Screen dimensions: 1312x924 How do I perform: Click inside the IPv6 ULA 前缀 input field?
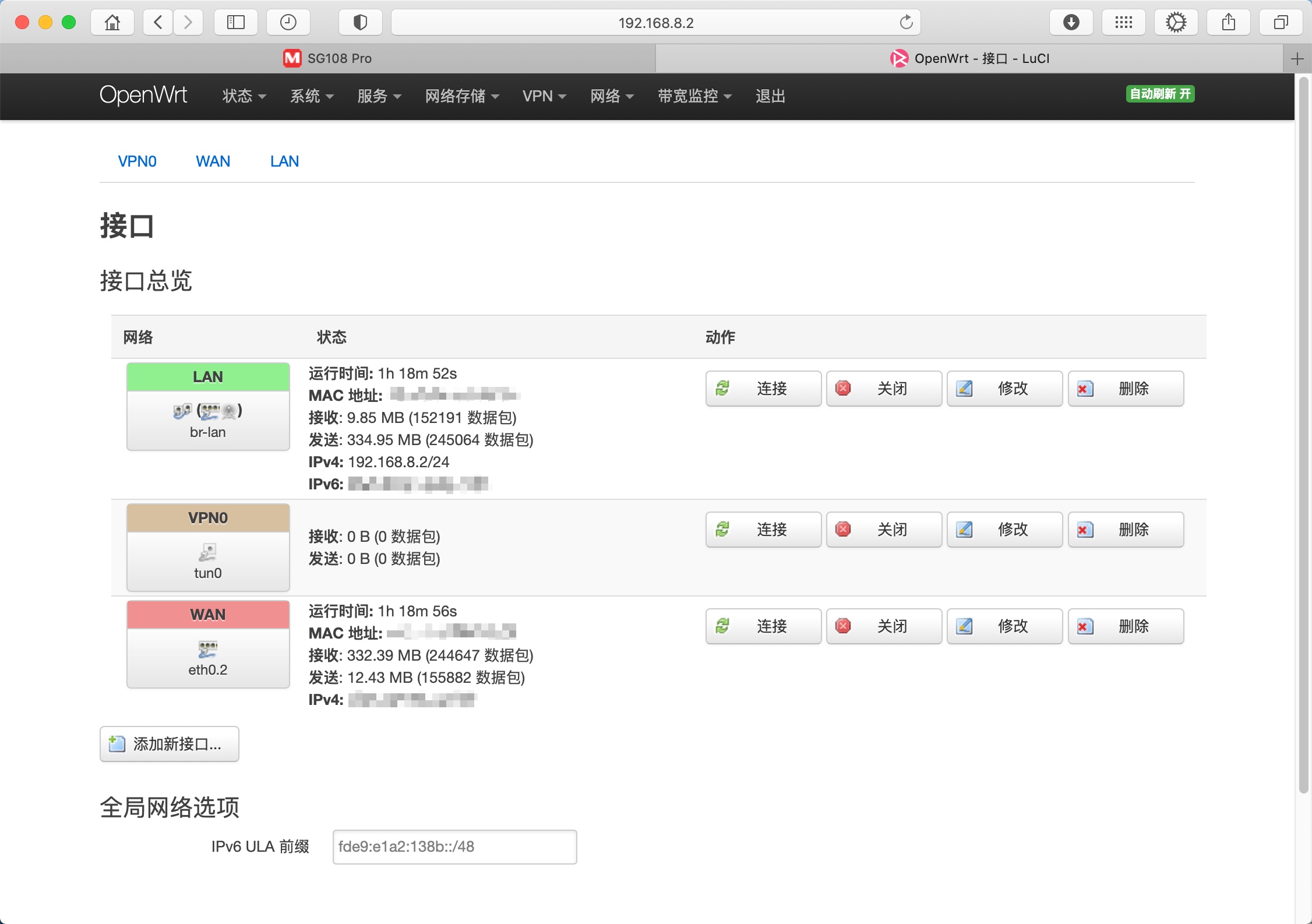tap(454, 847)
